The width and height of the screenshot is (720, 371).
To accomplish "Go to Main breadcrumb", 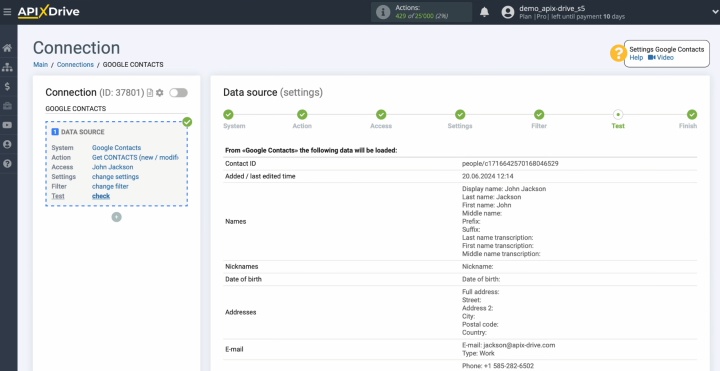I will point(40,65).
